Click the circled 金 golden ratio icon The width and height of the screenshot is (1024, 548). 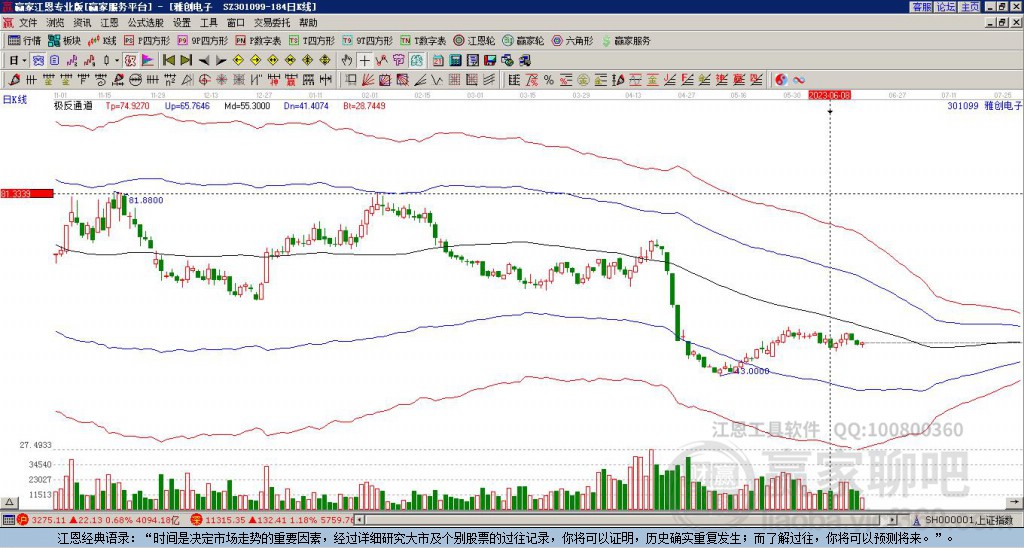point(583,80)
